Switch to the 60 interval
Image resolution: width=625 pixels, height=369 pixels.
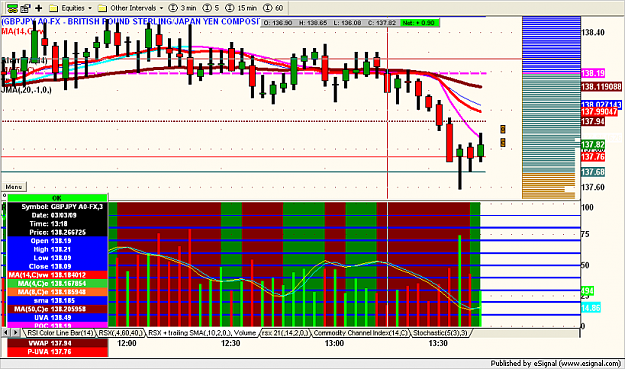tap(273, 8)
